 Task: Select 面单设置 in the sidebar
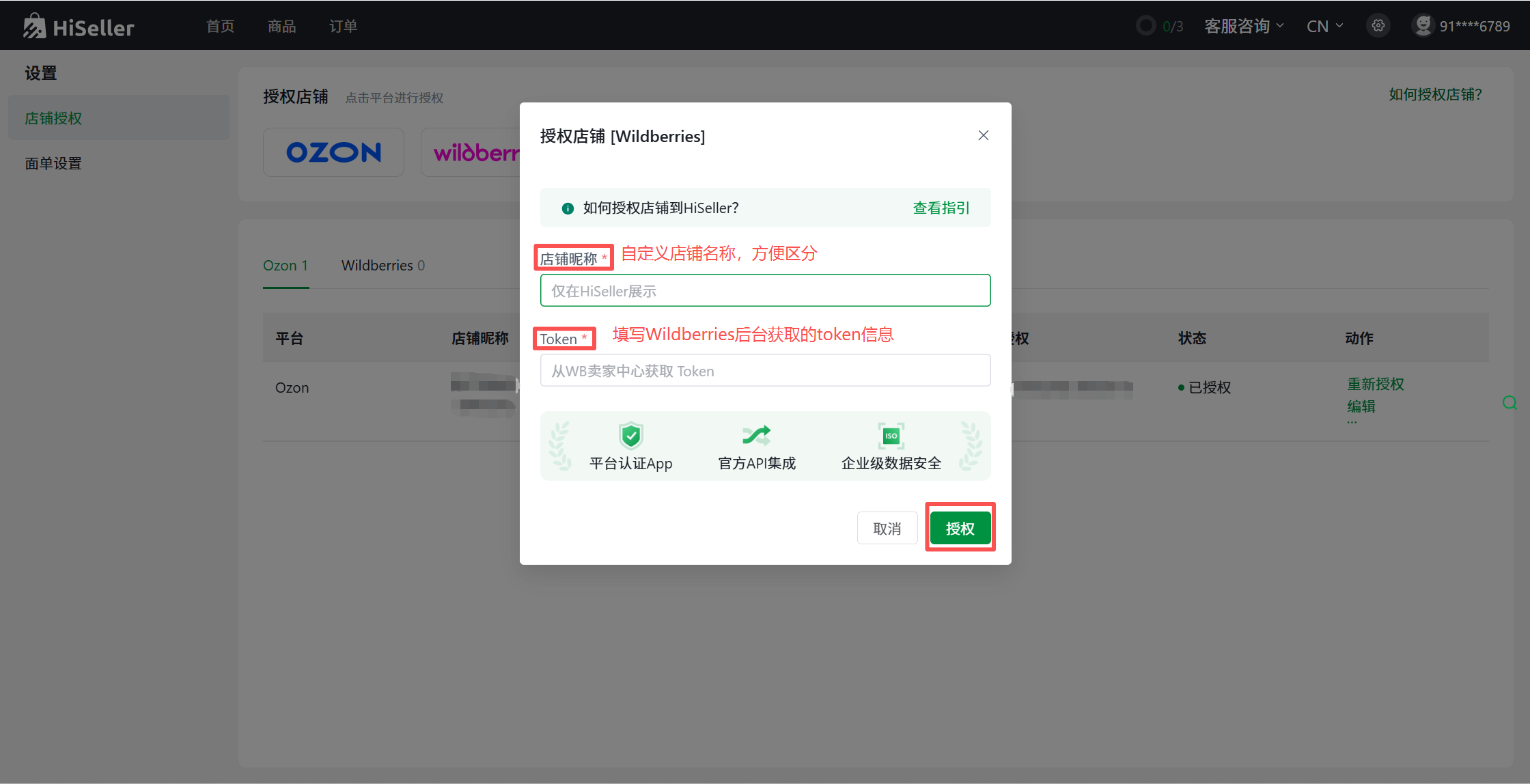click(x=53, y=163)
